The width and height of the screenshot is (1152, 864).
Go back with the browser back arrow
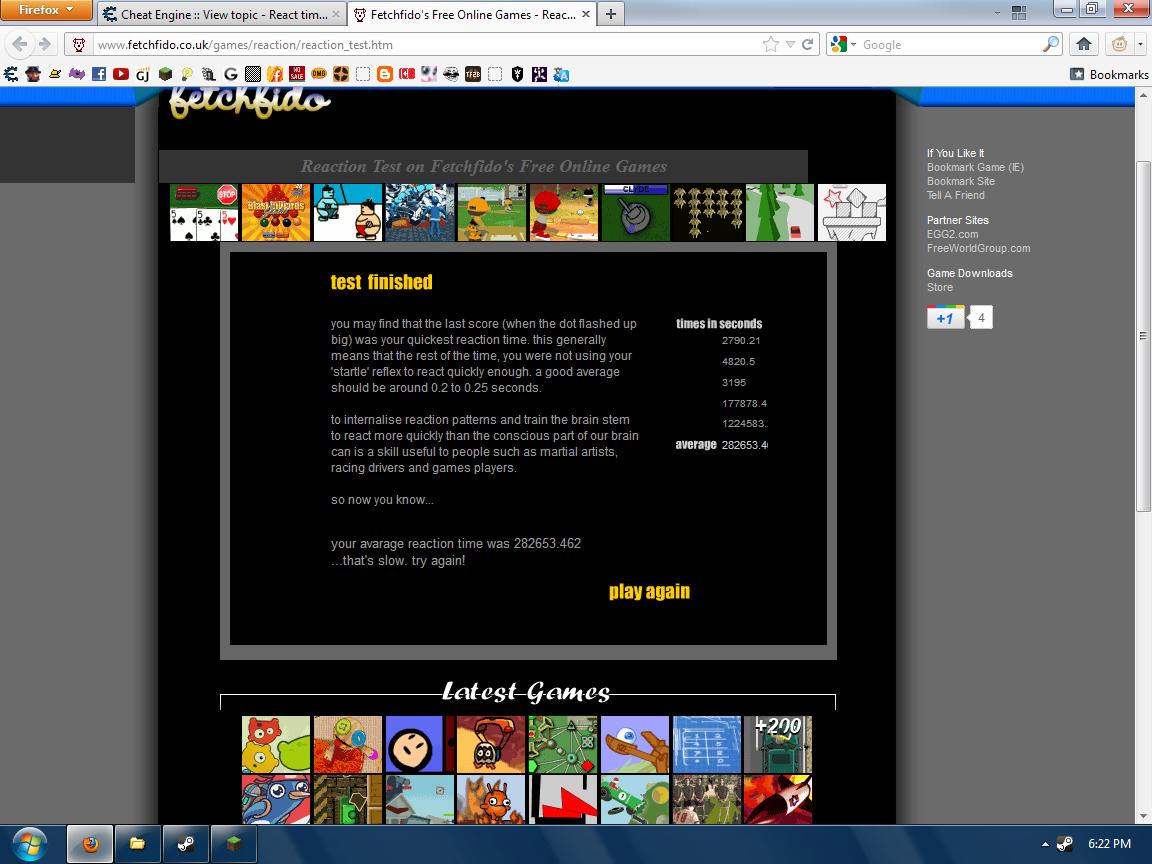[20, 44]
